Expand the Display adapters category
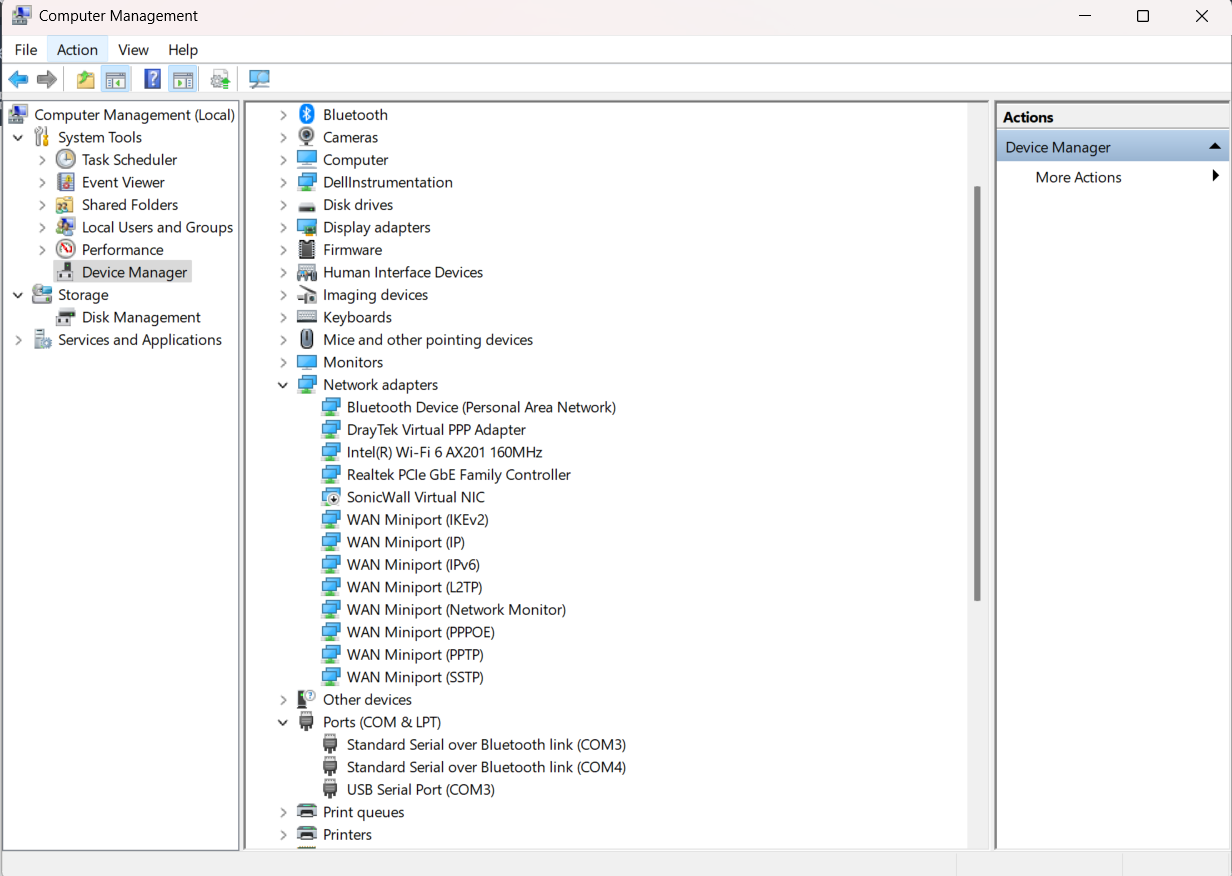 (x=283, y=227)
